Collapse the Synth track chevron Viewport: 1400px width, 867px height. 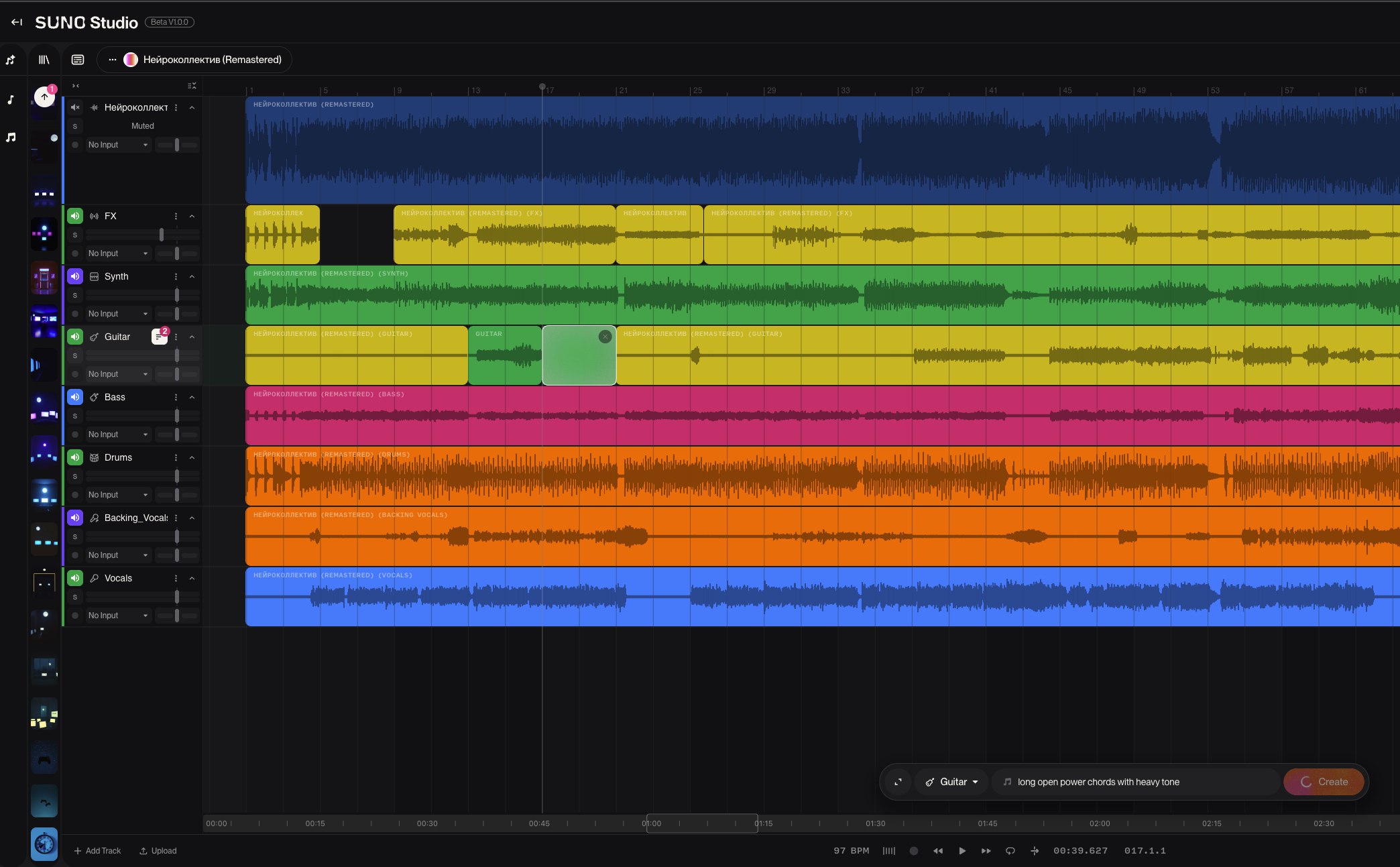(192, 276)
